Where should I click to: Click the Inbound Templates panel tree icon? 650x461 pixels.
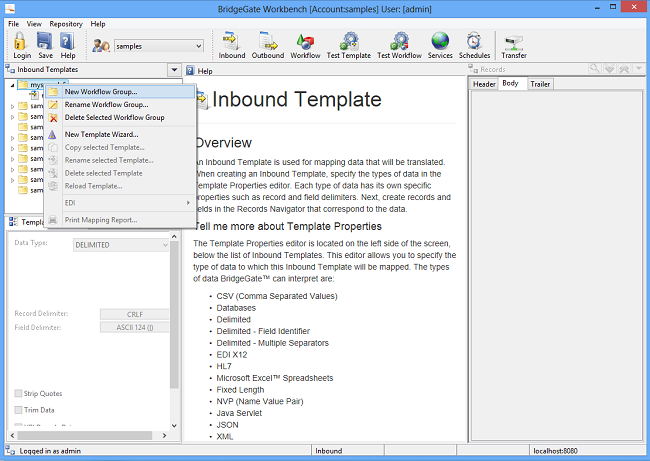10,69
